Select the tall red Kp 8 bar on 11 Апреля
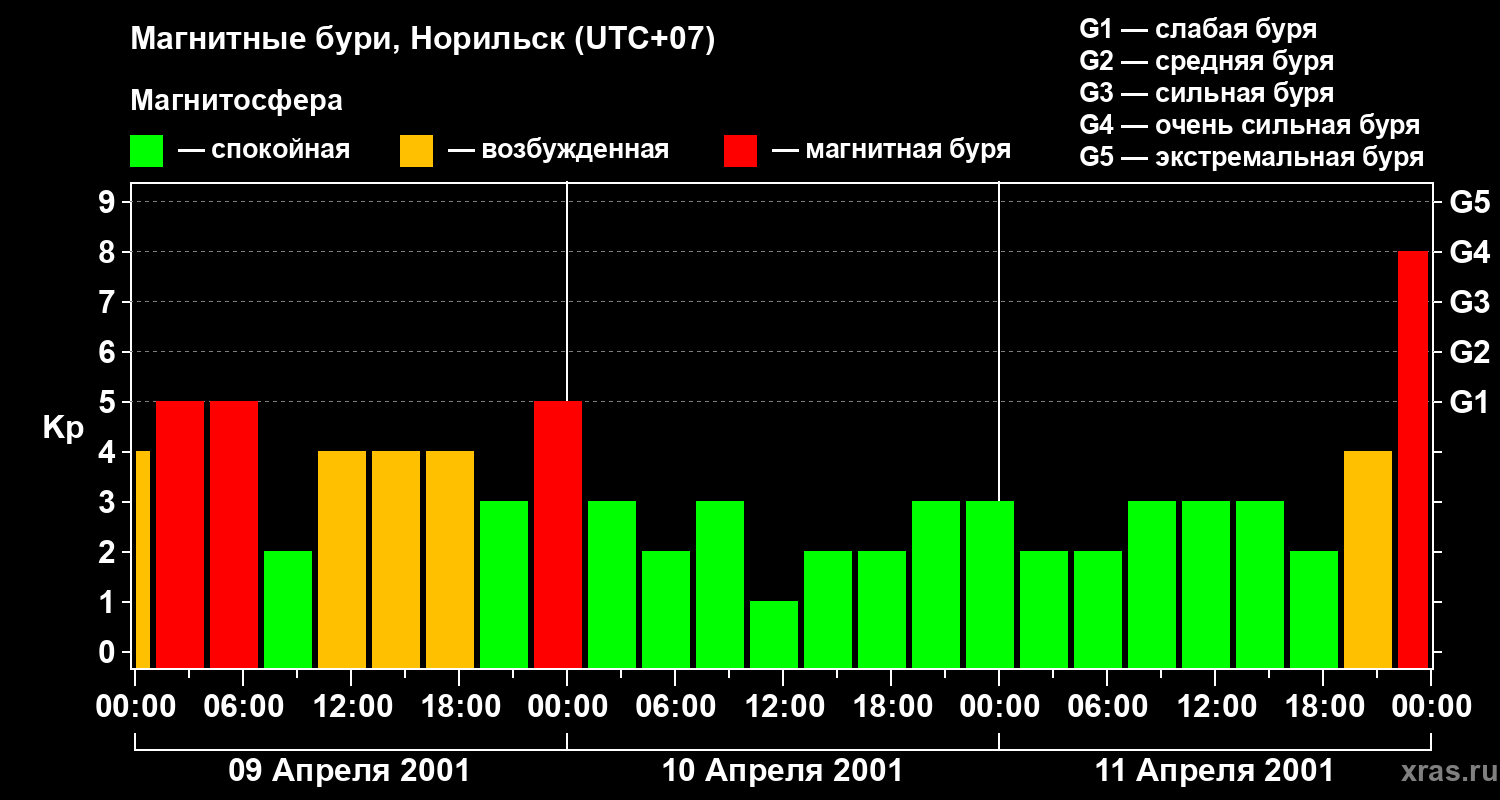The height and width of the screenshot is (800, 1500). [x=1413, y=459]
